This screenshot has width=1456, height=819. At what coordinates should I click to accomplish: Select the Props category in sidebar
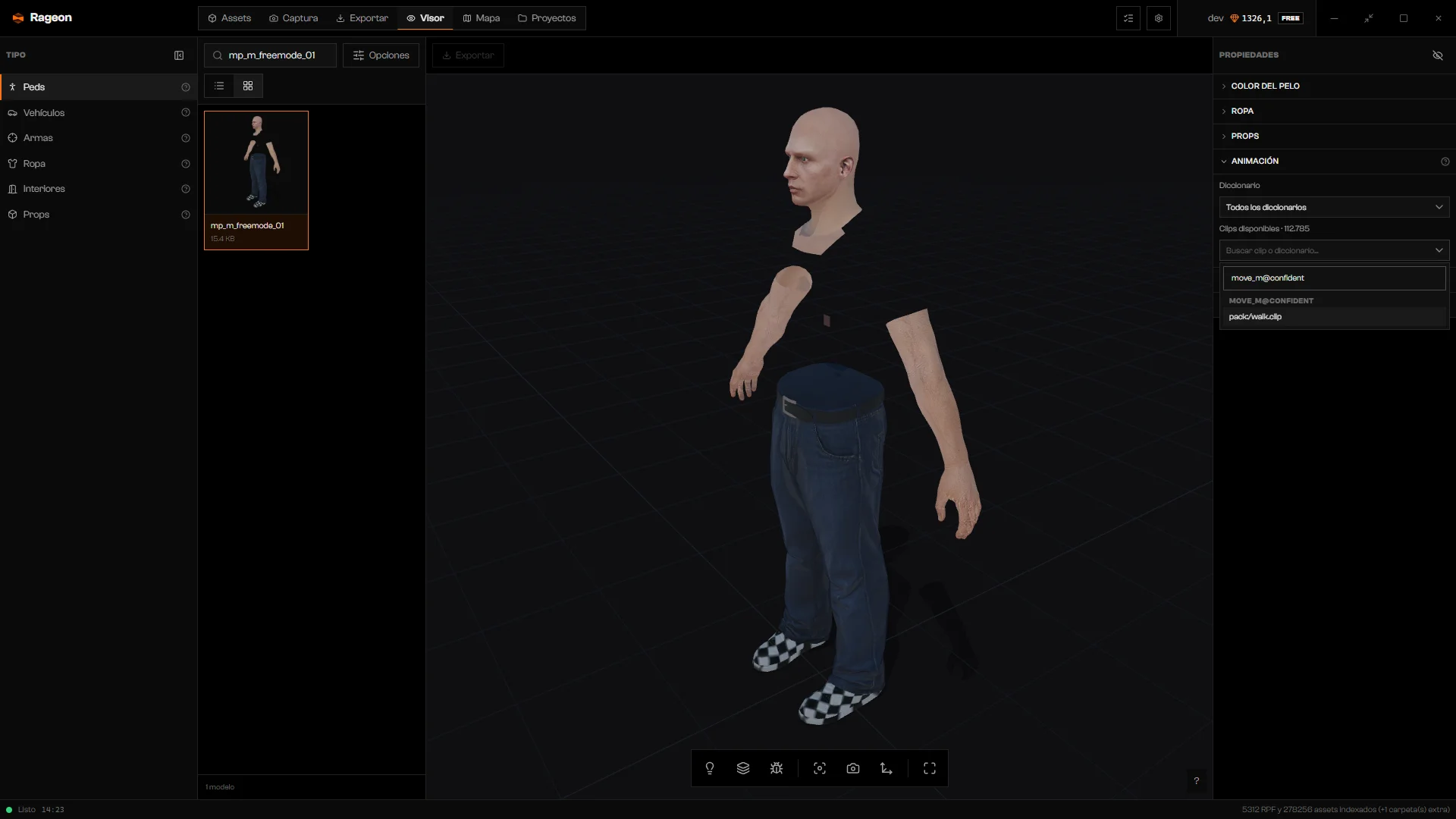pyautogui.click(x=99, y=215)
